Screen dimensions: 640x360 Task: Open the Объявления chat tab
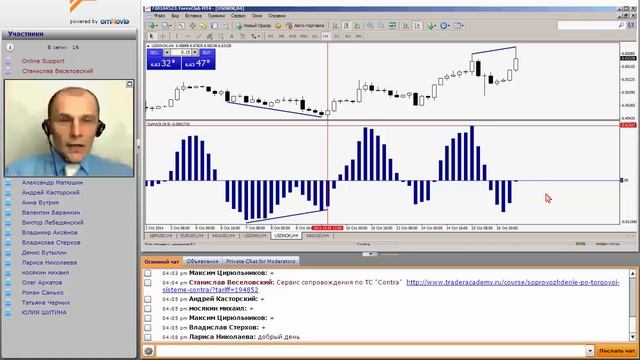point(202,261)
